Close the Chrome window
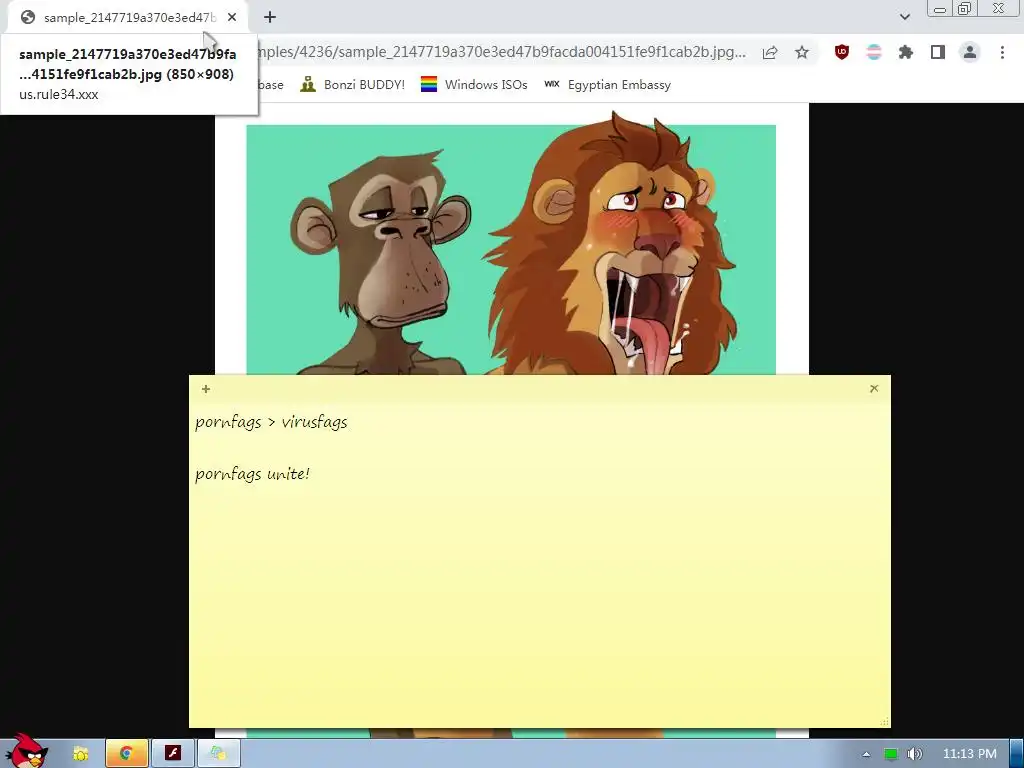This screenshot has height=768, width=1024. coord(999,9)
